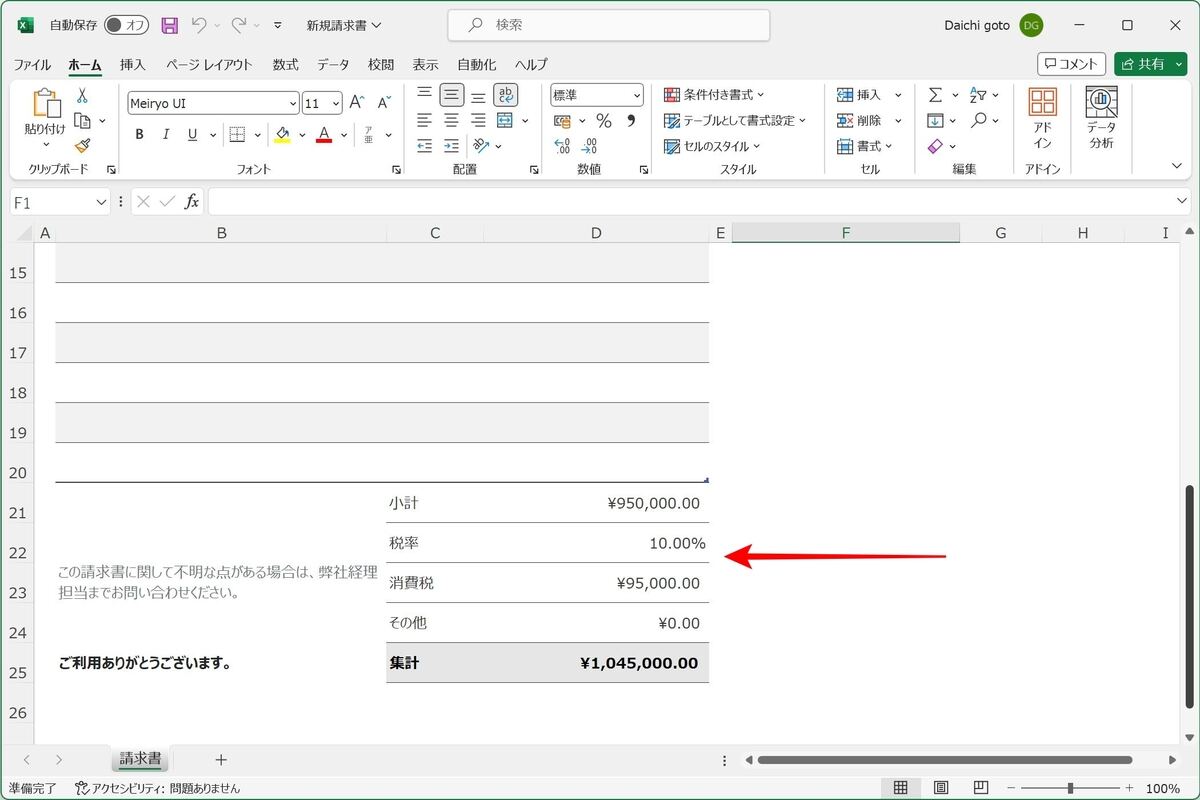Click the Paste clipboard icon
The width and height of the screenshot is (1200, 800).
[x=45, y=103]
